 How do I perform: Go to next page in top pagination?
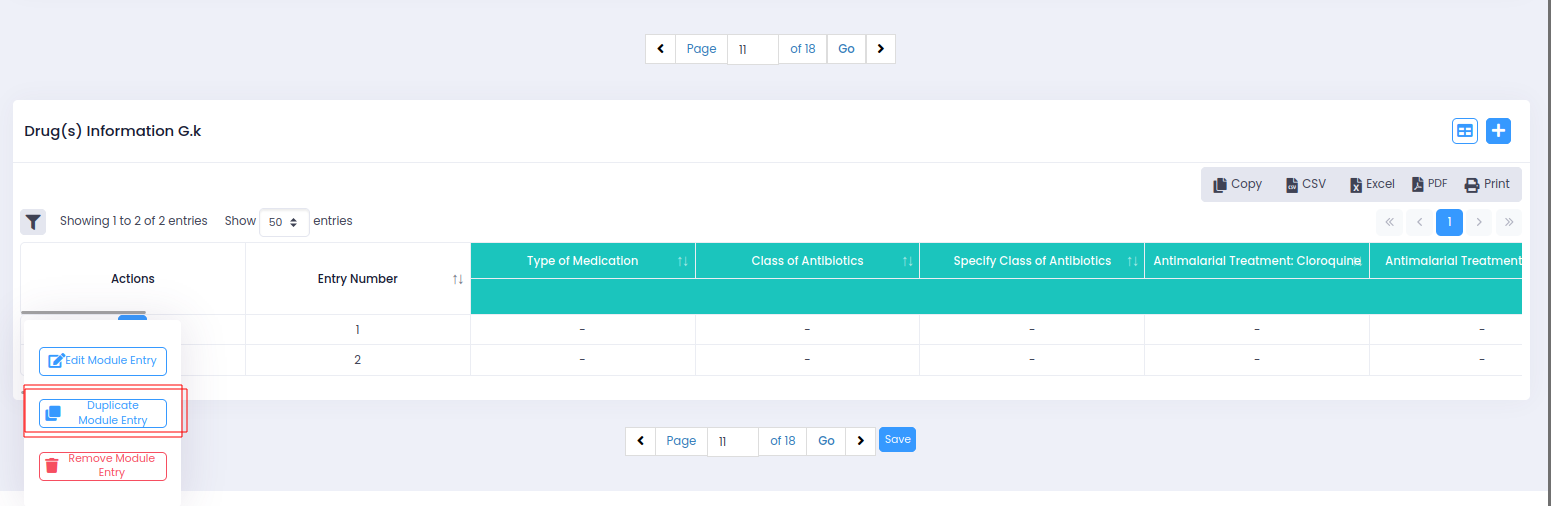pos(880,49)
